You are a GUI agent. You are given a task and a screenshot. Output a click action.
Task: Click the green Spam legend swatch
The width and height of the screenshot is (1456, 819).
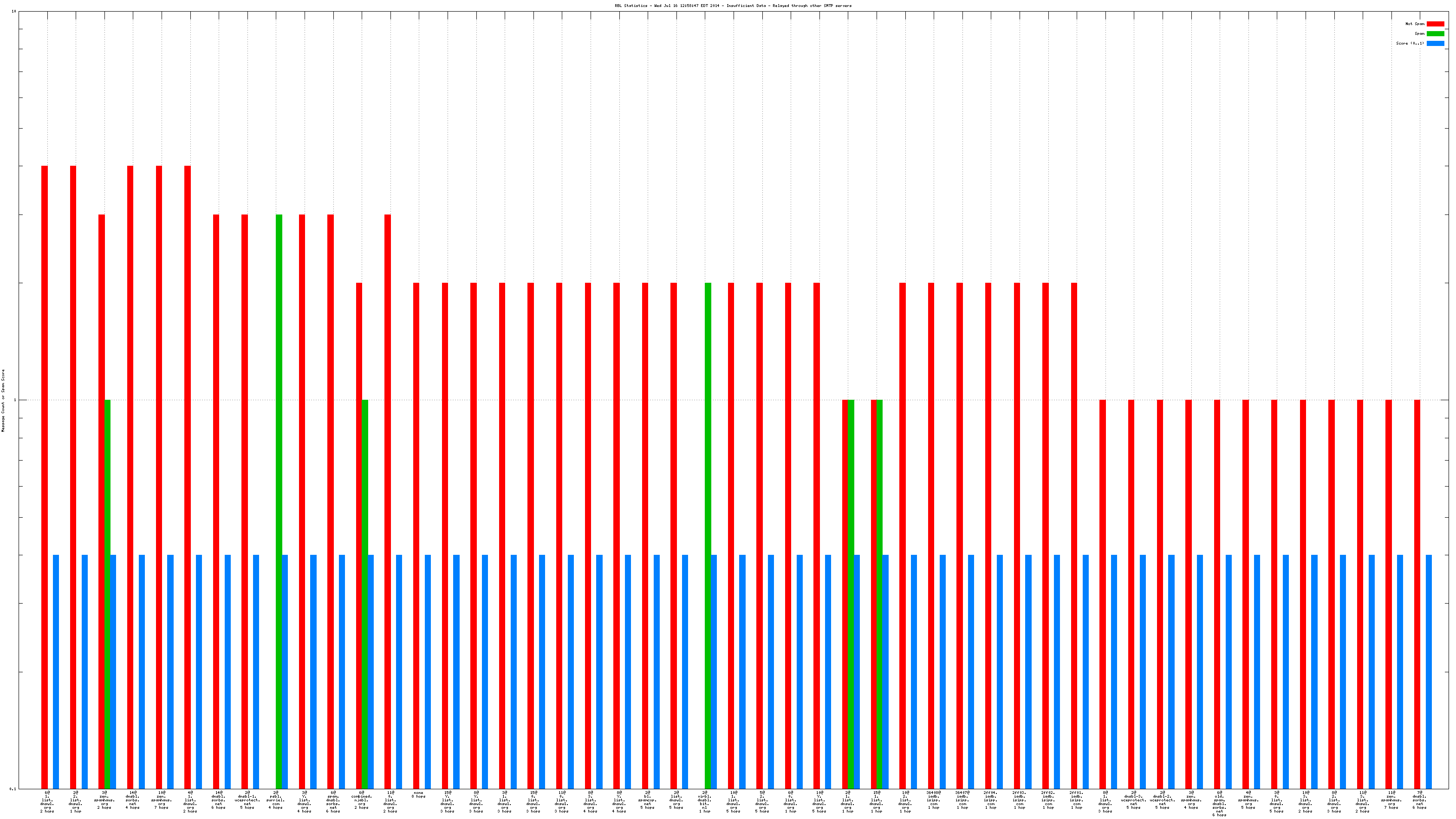pyautogui.click(x=1435, y=33)
